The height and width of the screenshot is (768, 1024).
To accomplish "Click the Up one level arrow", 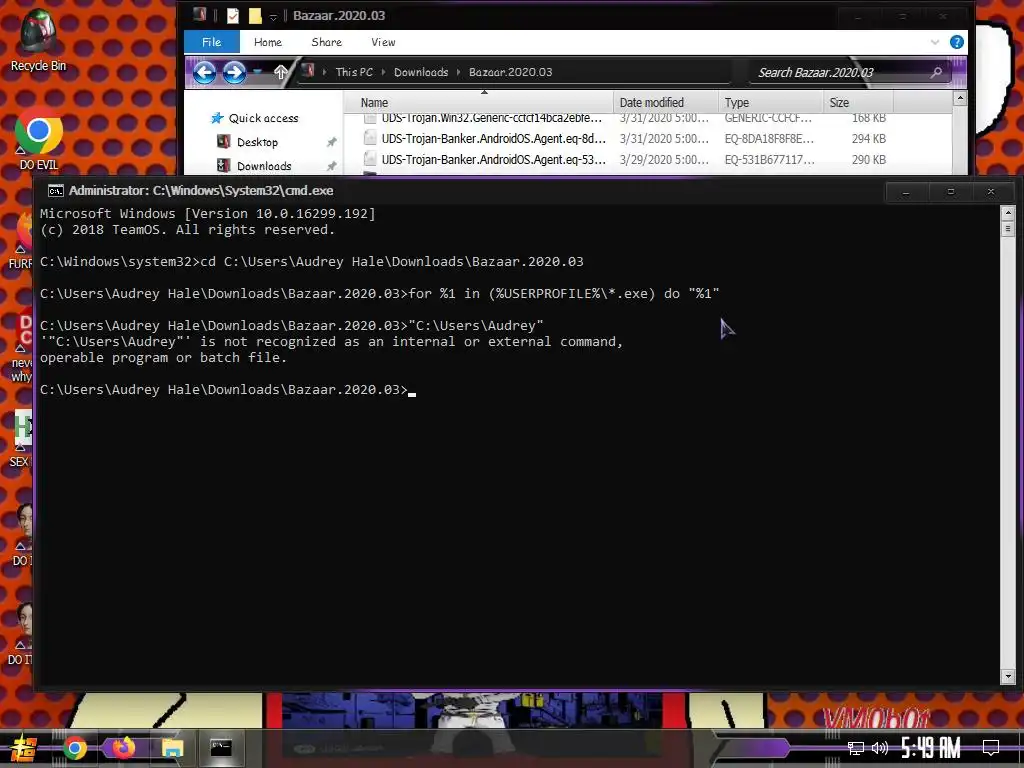I will (280, 72).
